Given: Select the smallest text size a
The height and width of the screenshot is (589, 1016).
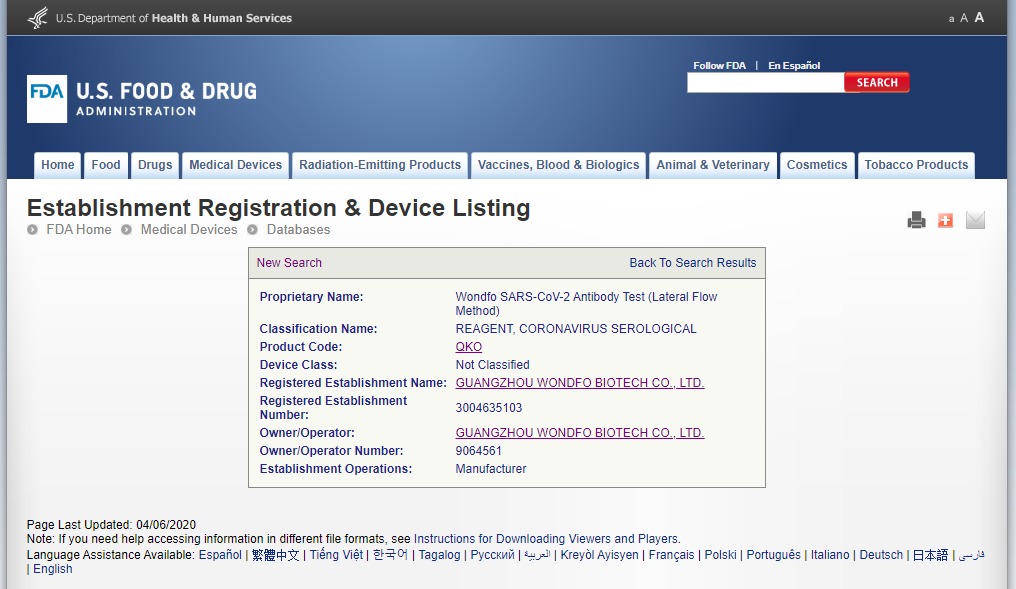Looking at the screenshot, I should click(951, 19).
